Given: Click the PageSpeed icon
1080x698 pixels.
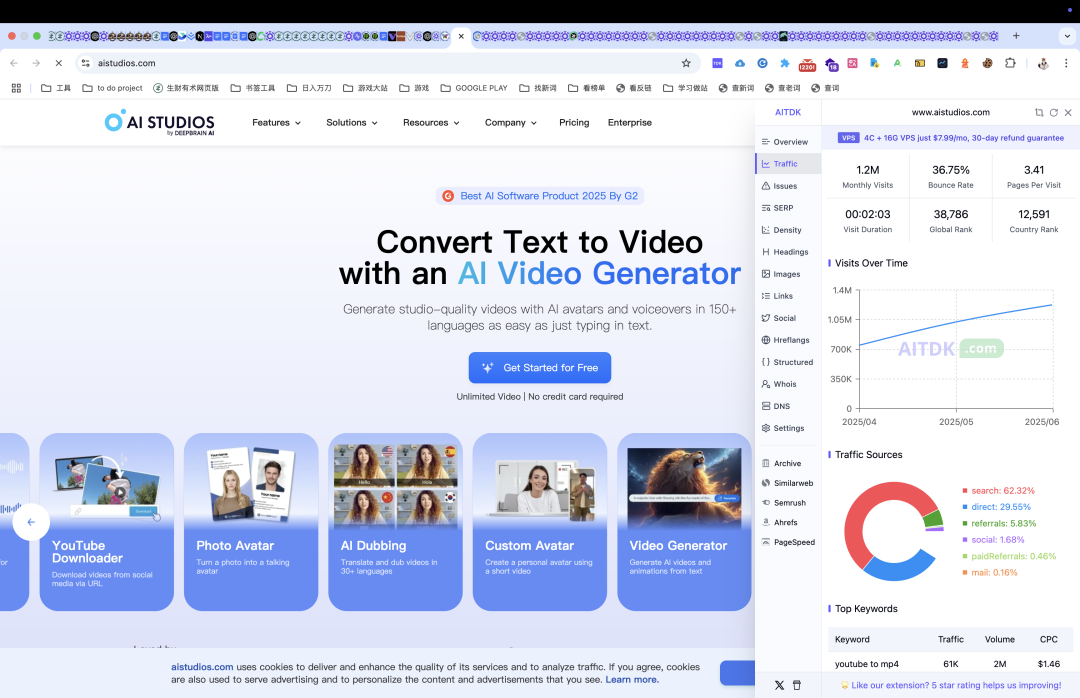Looking at the screenshot, I should pos(766,542).
